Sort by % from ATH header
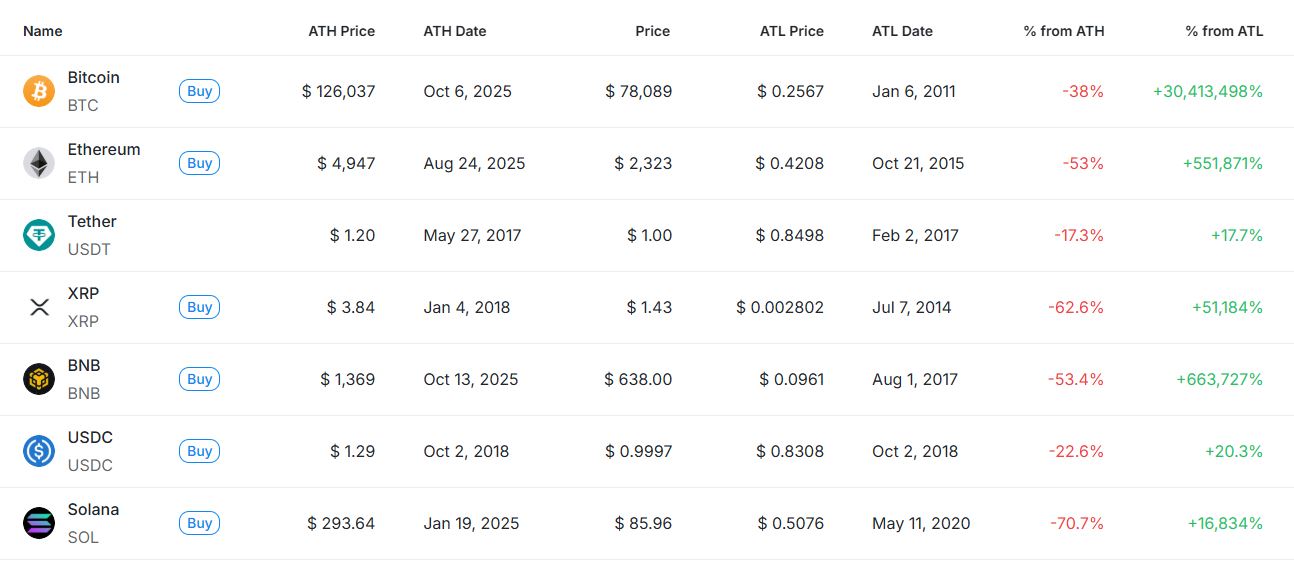 pyautogui.click(x=1064, y=31)
